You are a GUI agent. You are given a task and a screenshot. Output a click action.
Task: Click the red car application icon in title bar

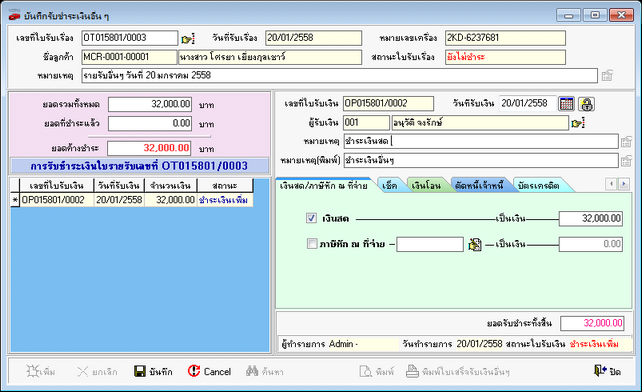pyautogui.click(x=14, y=16)
